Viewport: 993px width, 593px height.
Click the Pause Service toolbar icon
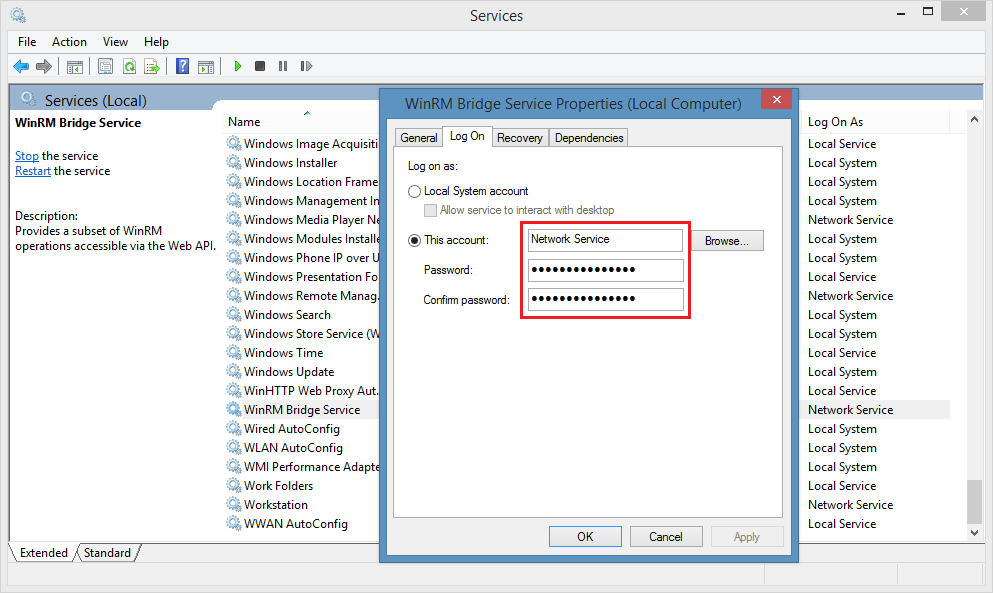click(282, 66)
